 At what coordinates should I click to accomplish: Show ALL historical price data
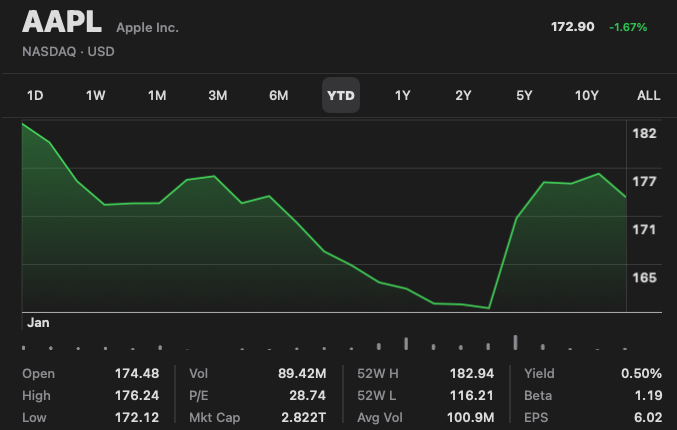(649, 95)
